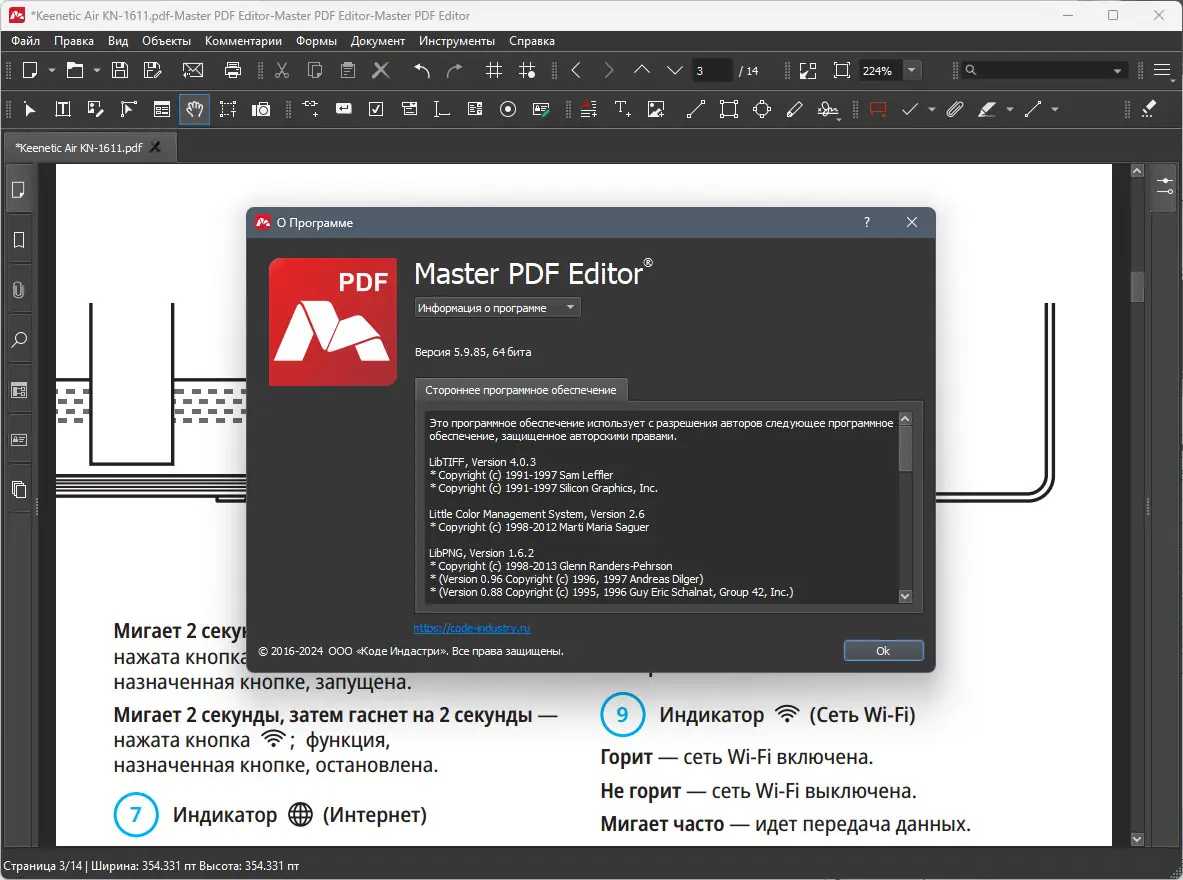Viewport: 1183px width, 880px height.
Task: Delete the selection with the X icon
Action: coord(381,70)
